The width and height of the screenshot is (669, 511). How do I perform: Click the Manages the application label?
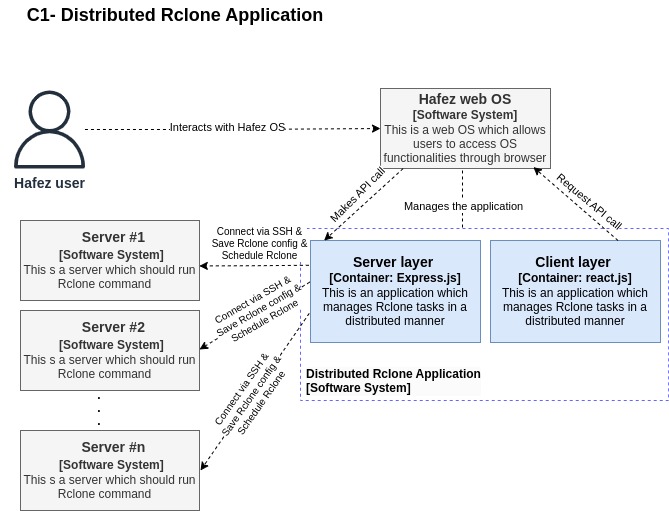[x=463, y=206]
